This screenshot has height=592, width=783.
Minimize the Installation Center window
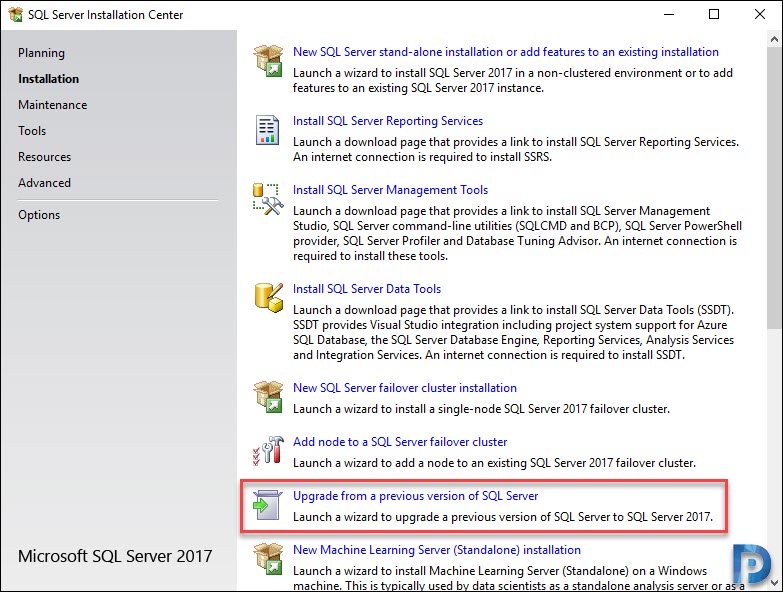point(669,14)
